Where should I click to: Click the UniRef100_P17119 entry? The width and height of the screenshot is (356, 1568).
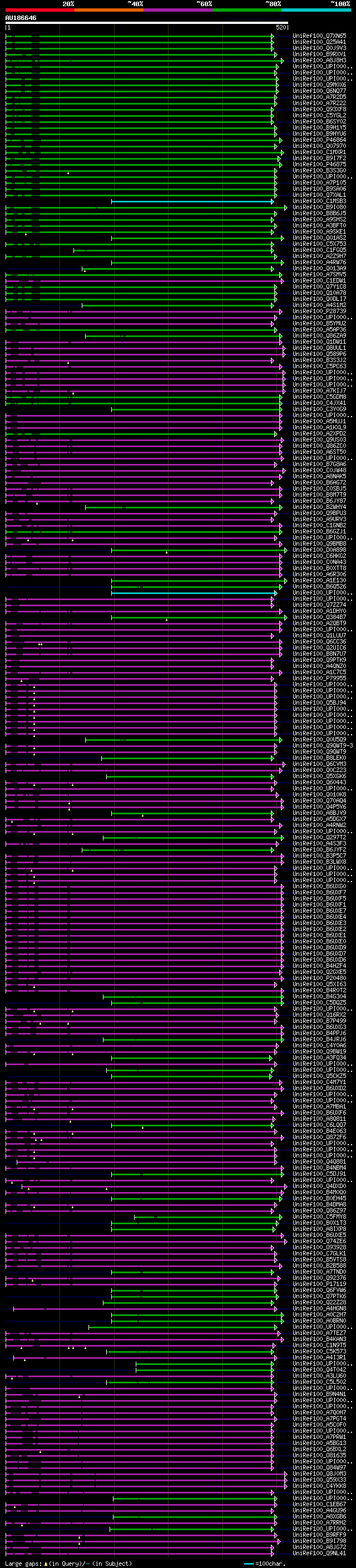click(x=319, y=1284)
